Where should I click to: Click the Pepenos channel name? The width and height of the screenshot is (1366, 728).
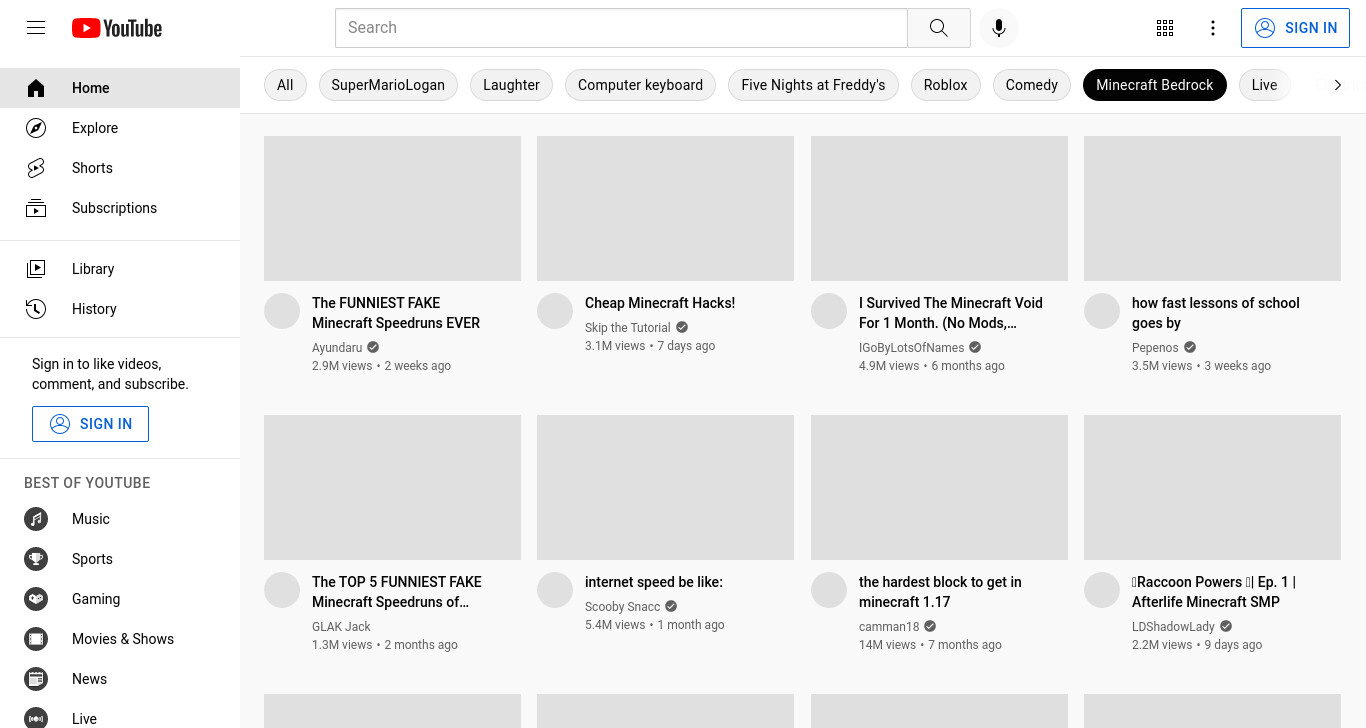click(1155, 348)
